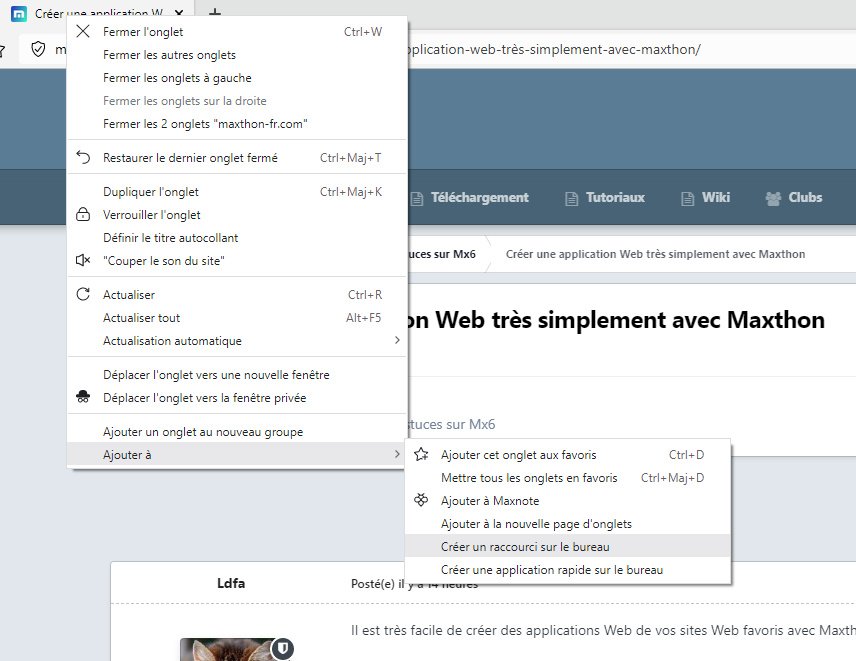Click the group icon beside Clubs

[773, 199]
